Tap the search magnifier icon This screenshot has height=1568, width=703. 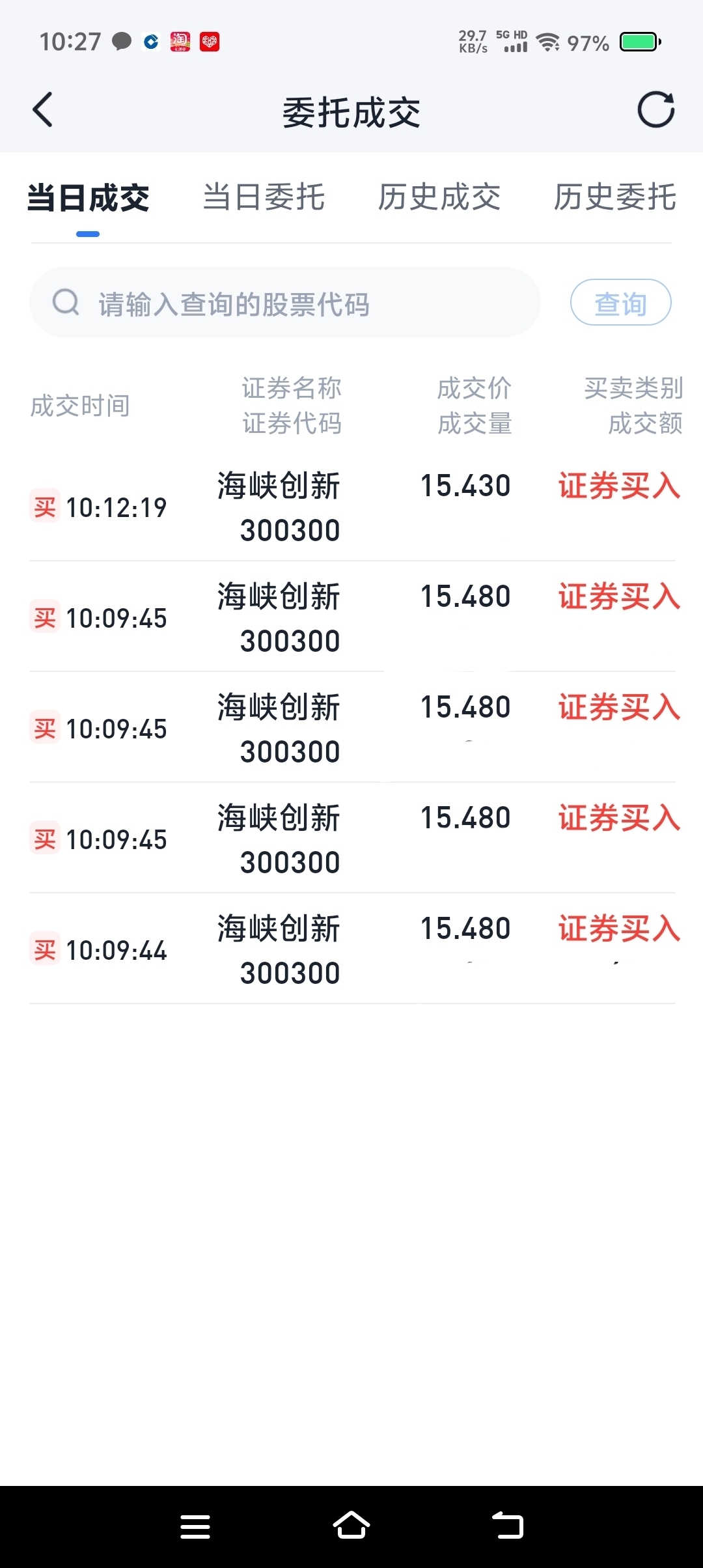[66, 303]
